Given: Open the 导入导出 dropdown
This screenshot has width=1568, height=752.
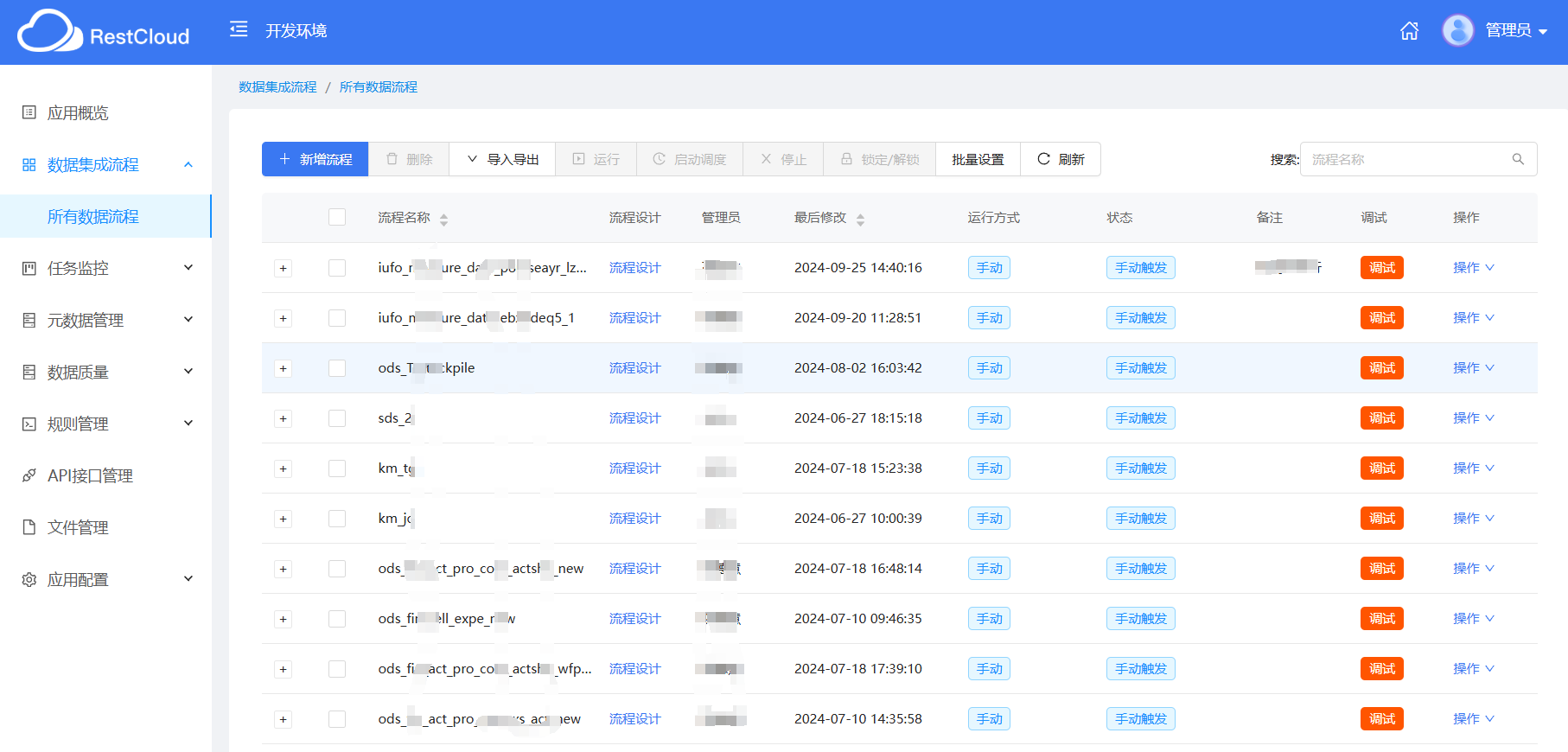Looking at the screenshot, I should point(502,159).
